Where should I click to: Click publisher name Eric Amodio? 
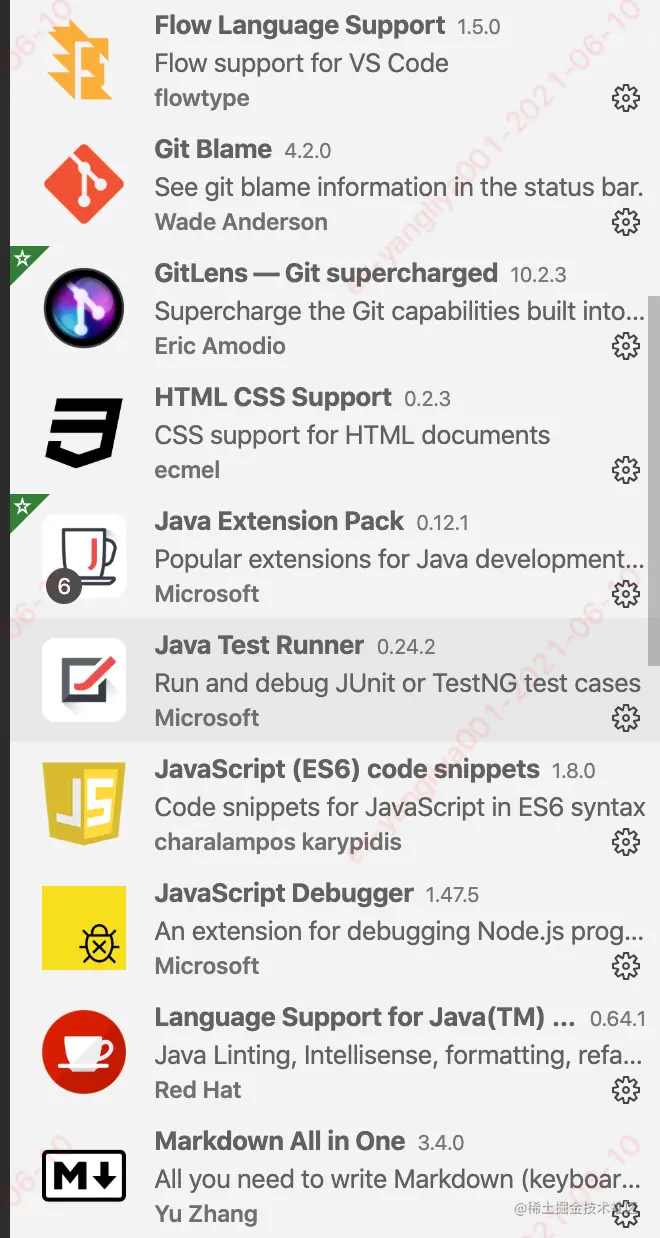click(x=220, y=346)
